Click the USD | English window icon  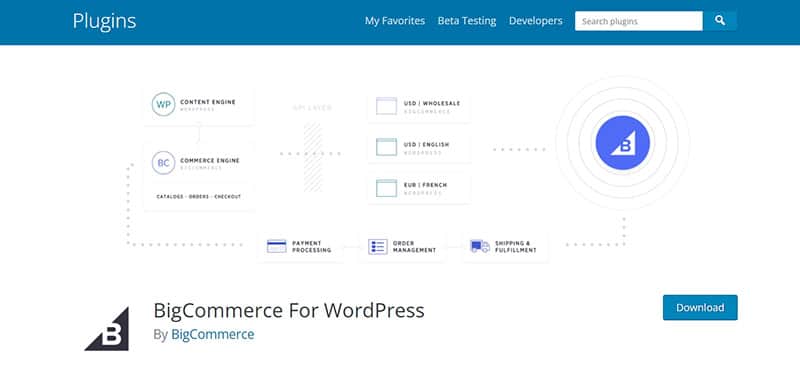click(386, 147)
